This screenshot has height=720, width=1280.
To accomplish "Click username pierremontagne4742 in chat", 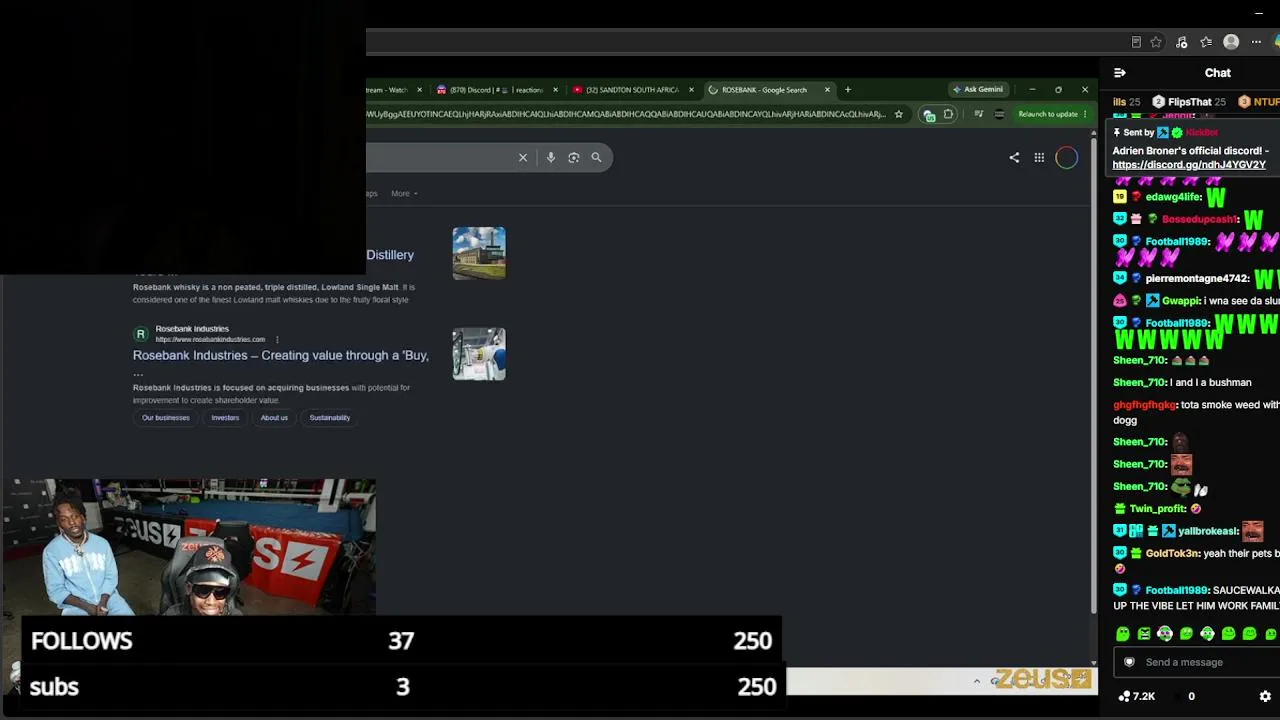I will 1197,279.
